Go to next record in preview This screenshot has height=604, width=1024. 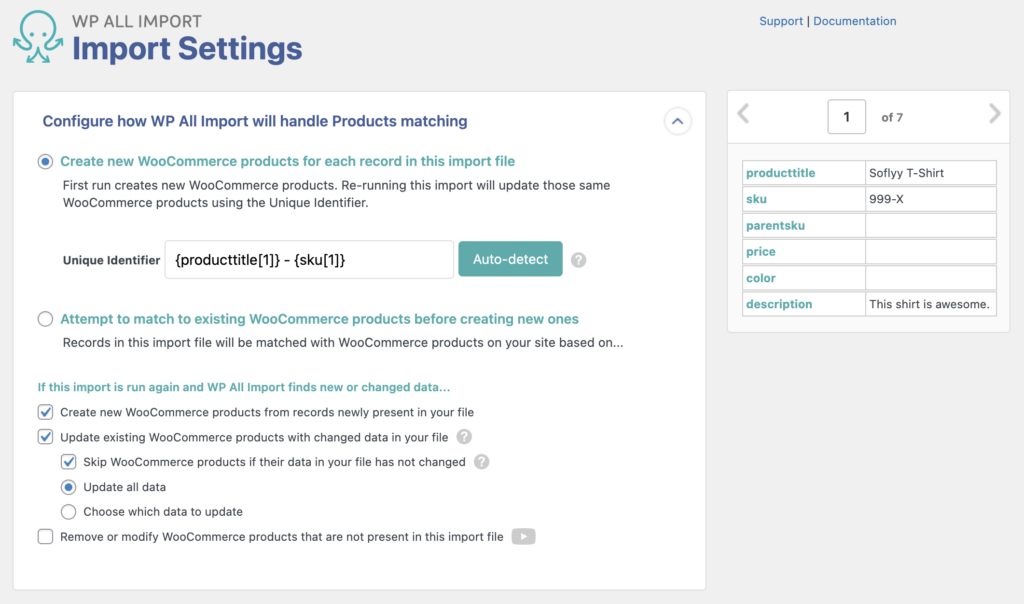coord(995,114)
